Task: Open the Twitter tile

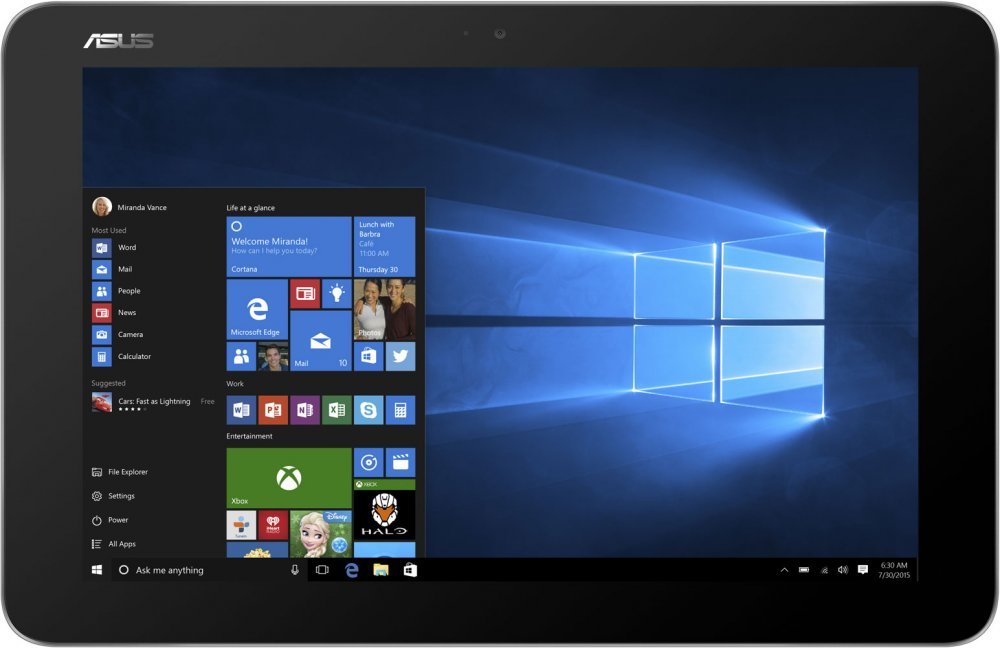Action: coord(401,357)
